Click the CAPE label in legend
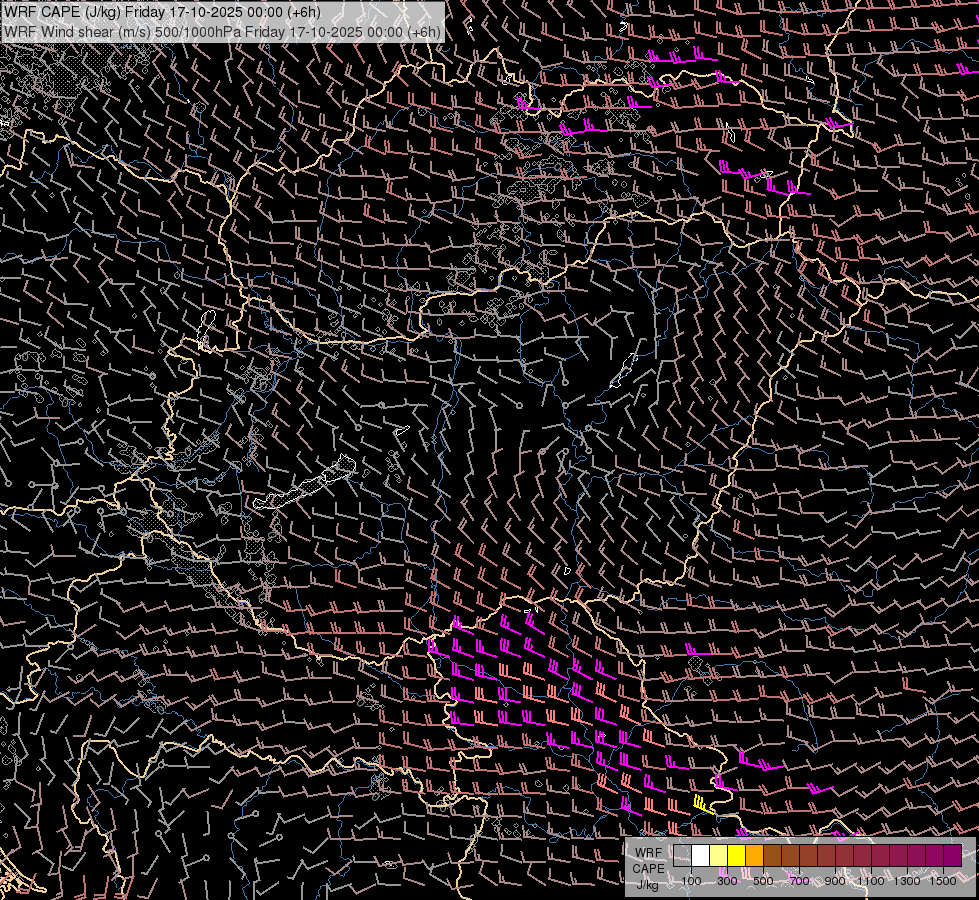This screenshot has height=900, width=979. click(648, 869)
